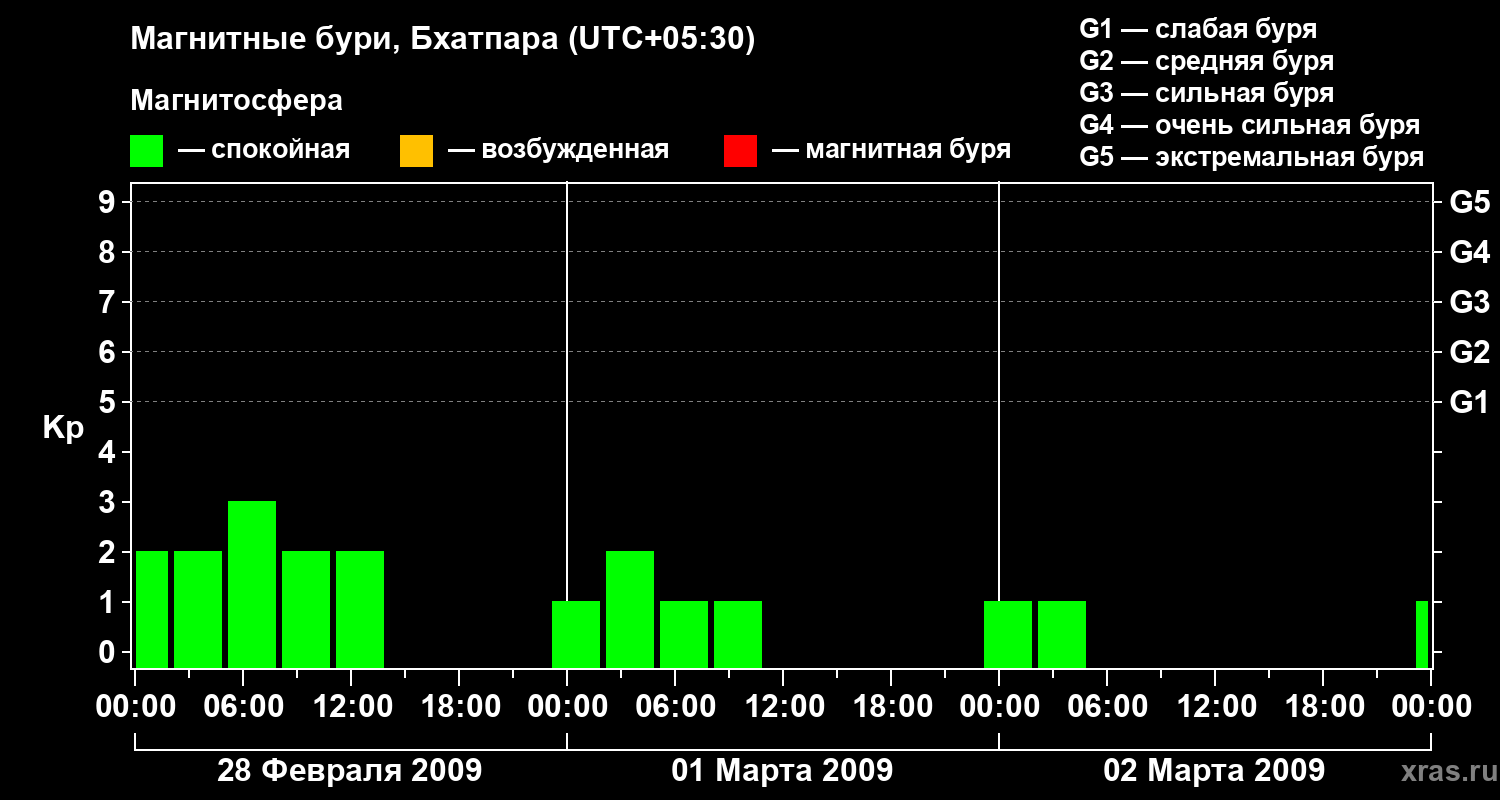Click the 'G5 — экстремальная буря' line
Viewport: 1500px width, 800px height.
(1252, 157)
